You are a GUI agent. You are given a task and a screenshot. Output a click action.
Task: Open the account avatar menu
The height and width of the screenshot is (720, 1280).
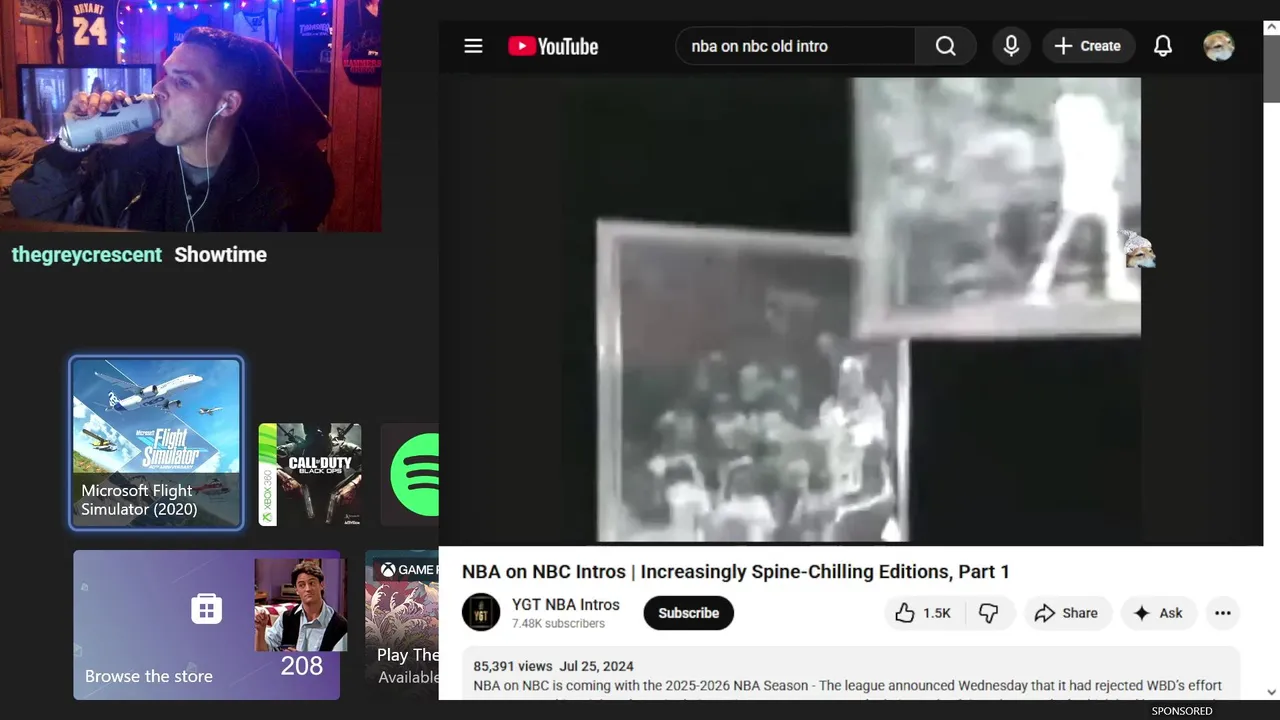(1218, 46)
